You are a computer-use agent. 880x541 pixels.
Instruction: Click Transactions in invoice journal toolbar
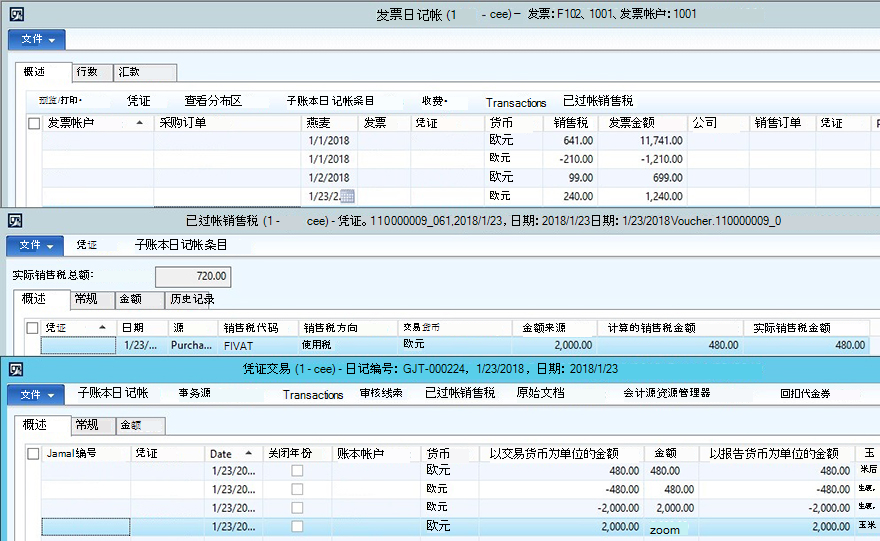click(x=516, y=103)
